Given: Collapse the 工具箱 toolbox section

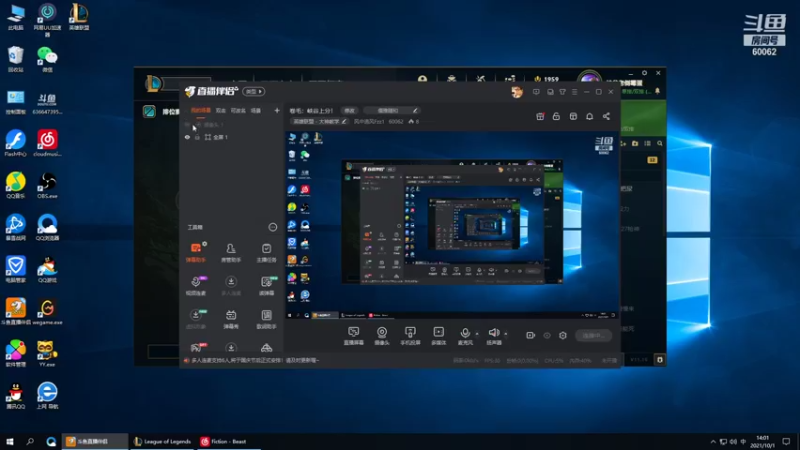Looking at the screenshot, I should pyautogui.click(x=272, y=227).
